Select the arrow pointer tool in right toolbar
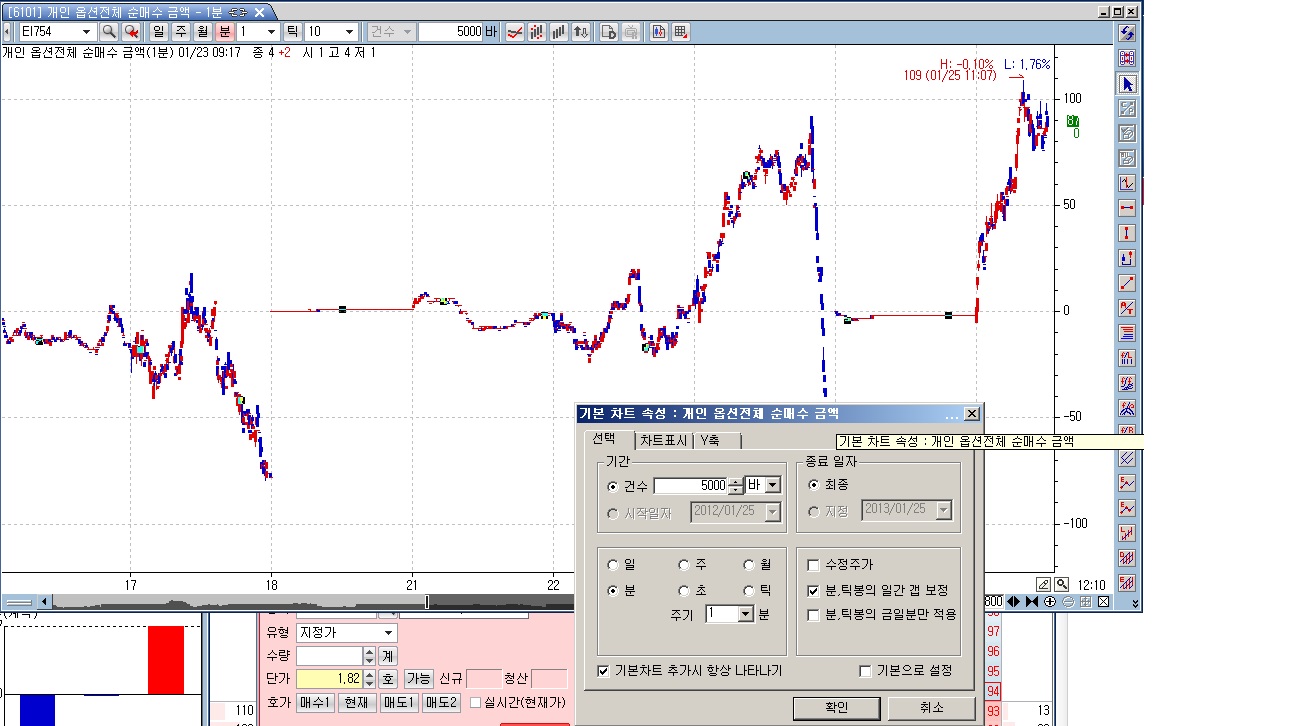This screenshot has height=726, width=1315. coord(1128,84)
